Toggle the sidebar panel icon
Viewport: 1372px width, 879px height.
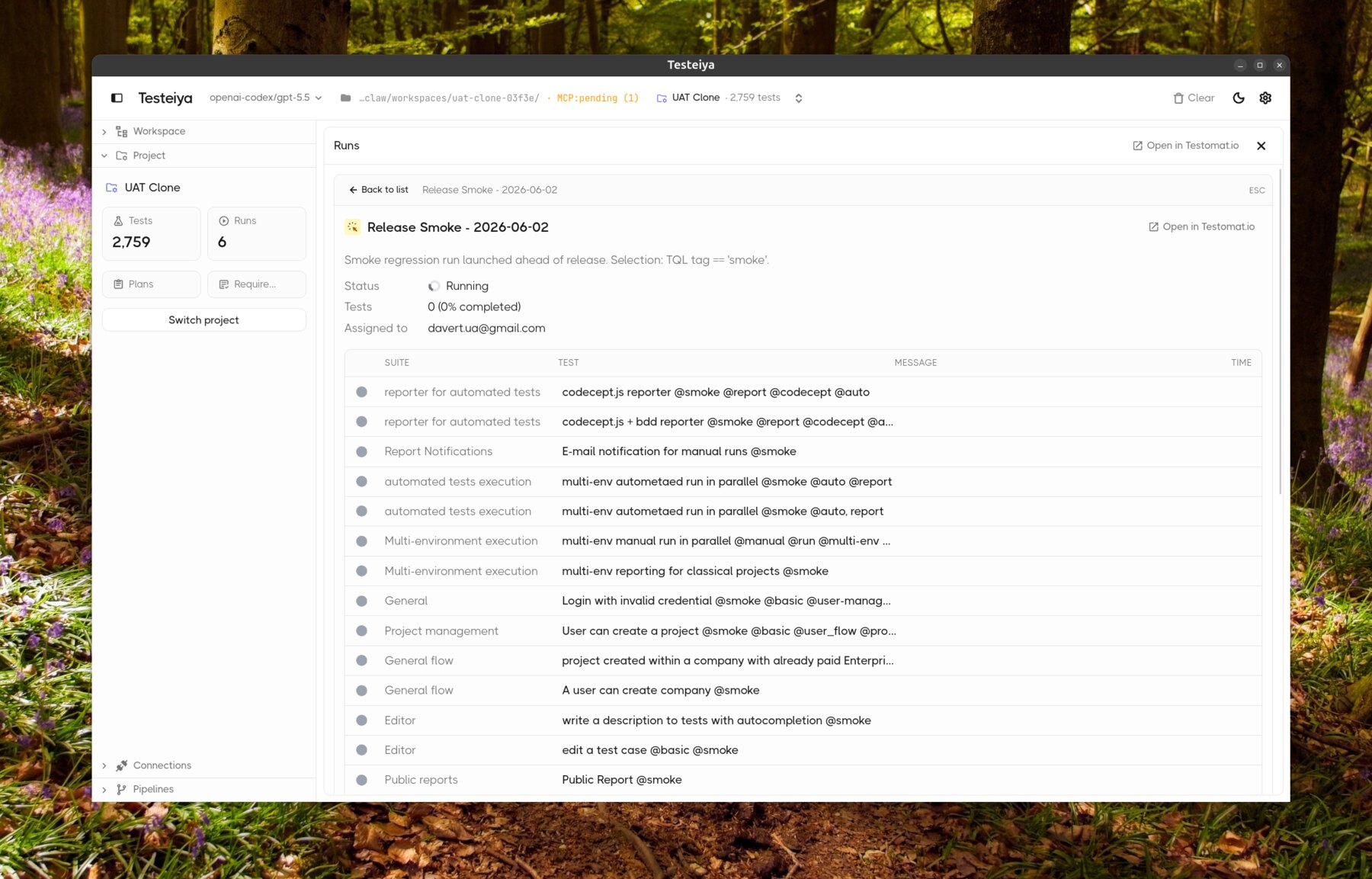click(117, 98)
